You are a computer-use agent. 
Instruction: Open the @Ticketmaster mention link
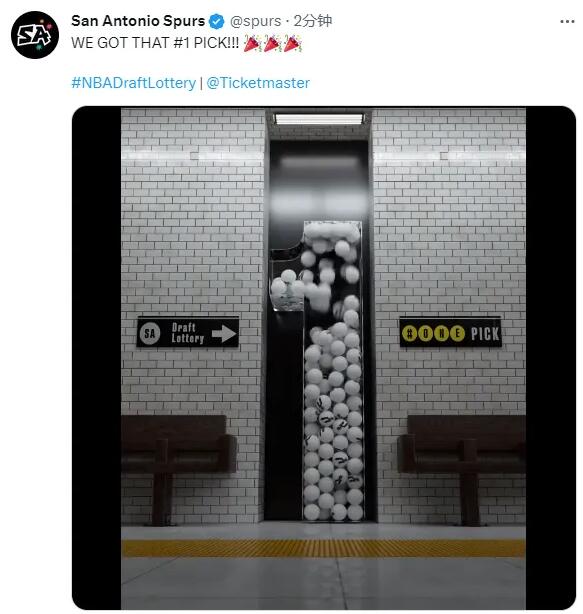258,83
